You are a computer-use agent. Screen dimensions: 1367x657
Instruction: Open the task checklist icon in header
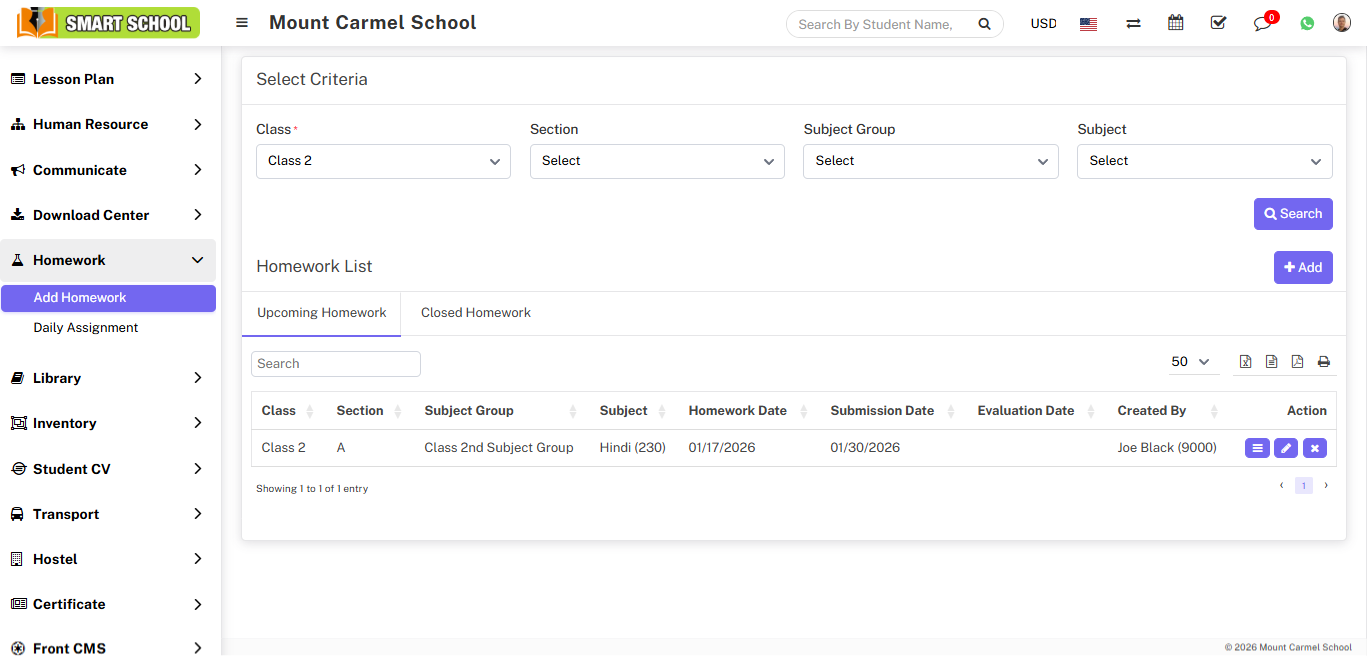1218,23
